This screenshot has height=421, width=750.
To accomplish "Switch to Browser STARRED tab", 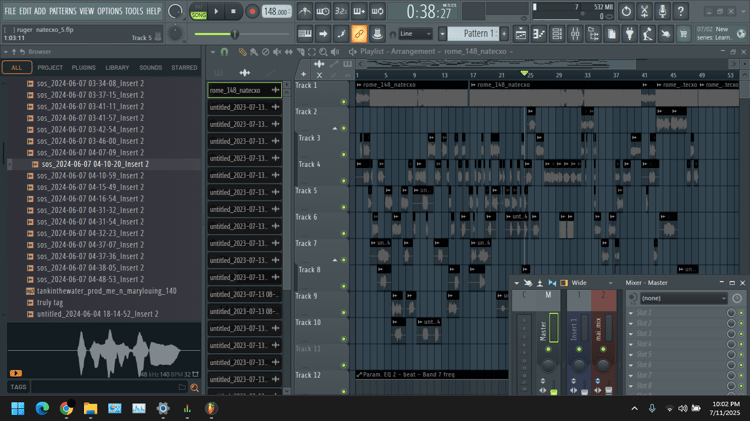I will (184, 67).
